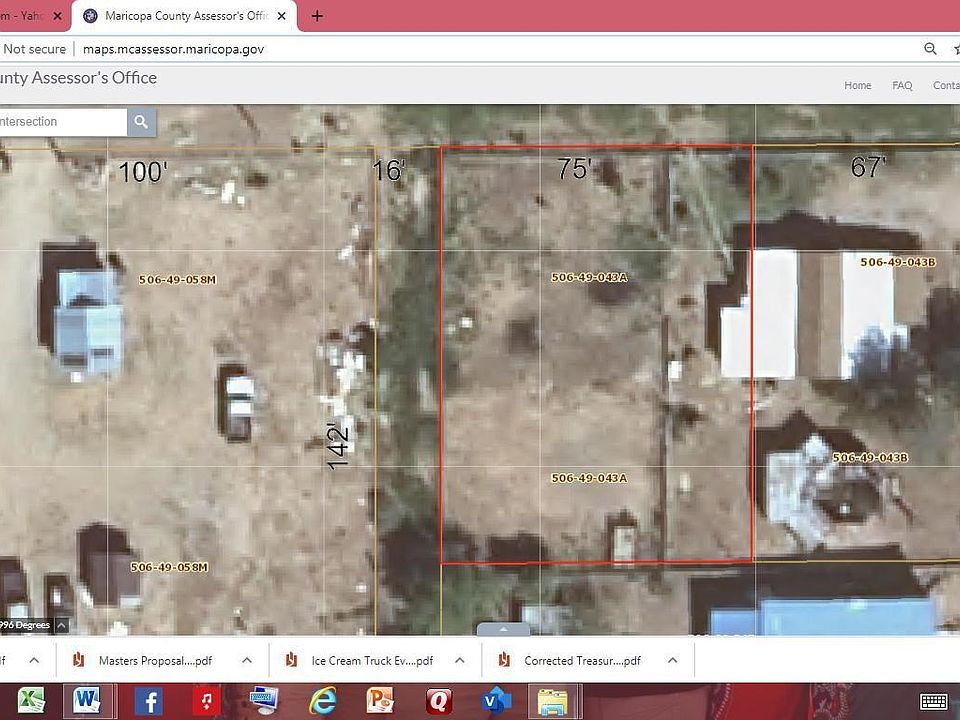The height and width of the screenshot is (720, 960).
Task: Click the zoom magnifier in address bar
Action: tap(930, 49)
